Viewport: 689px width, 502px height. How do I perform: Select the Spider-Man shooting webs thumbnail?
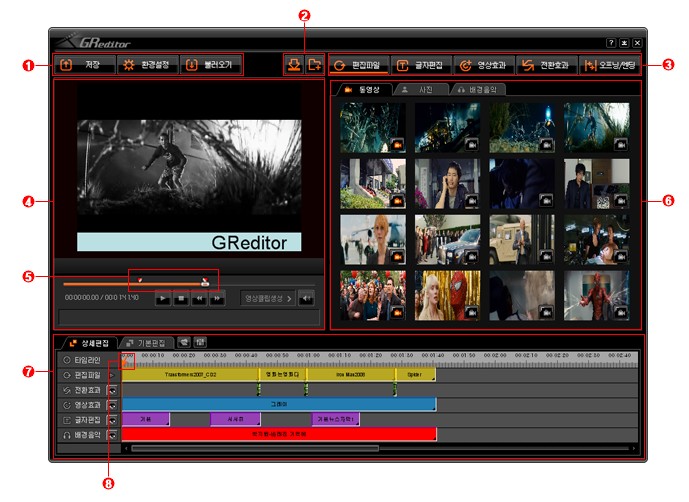[x=597, y=295]
